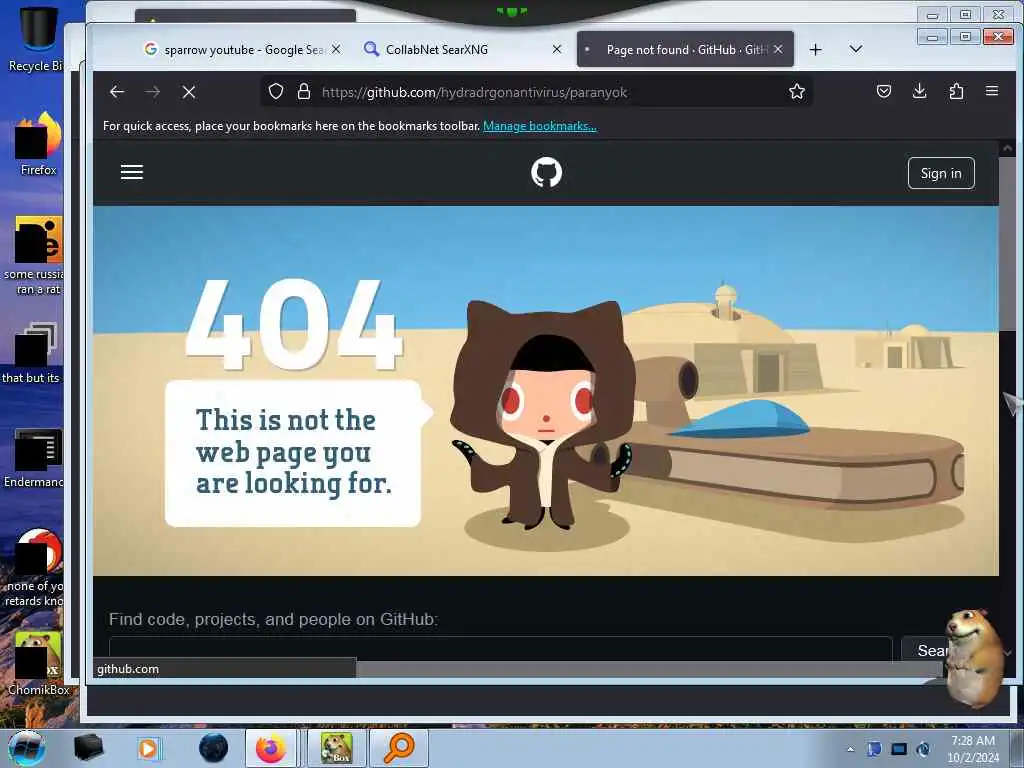Open the Manage bookmarks link
The image size is (1024, 768).
pyautogui.click(x=539, y=126)
